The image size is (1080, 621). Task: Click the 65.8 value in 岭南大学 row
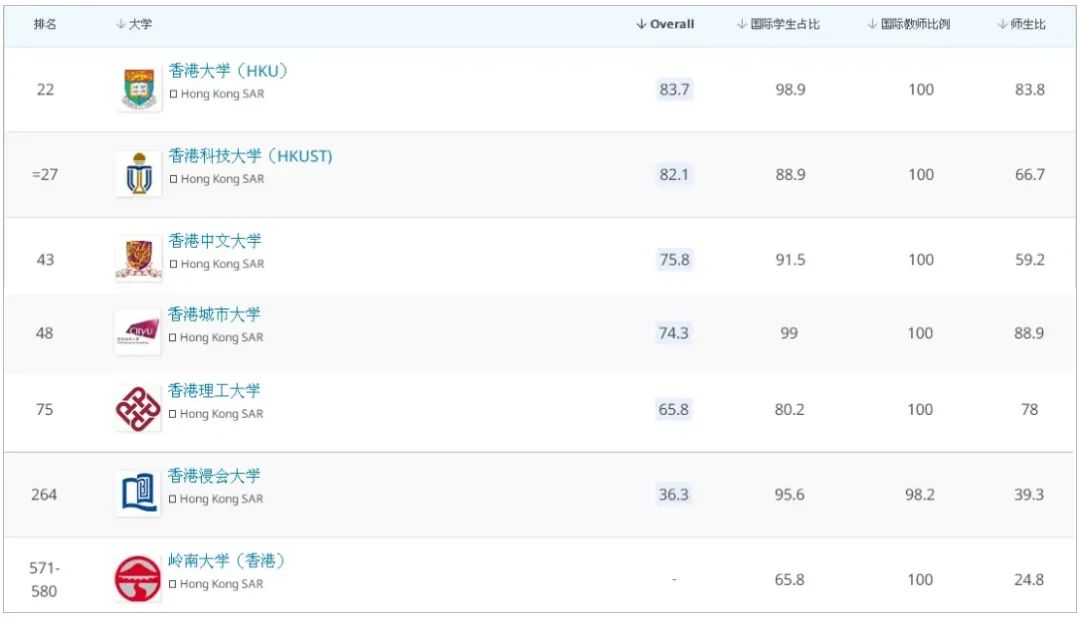point(789,580)
